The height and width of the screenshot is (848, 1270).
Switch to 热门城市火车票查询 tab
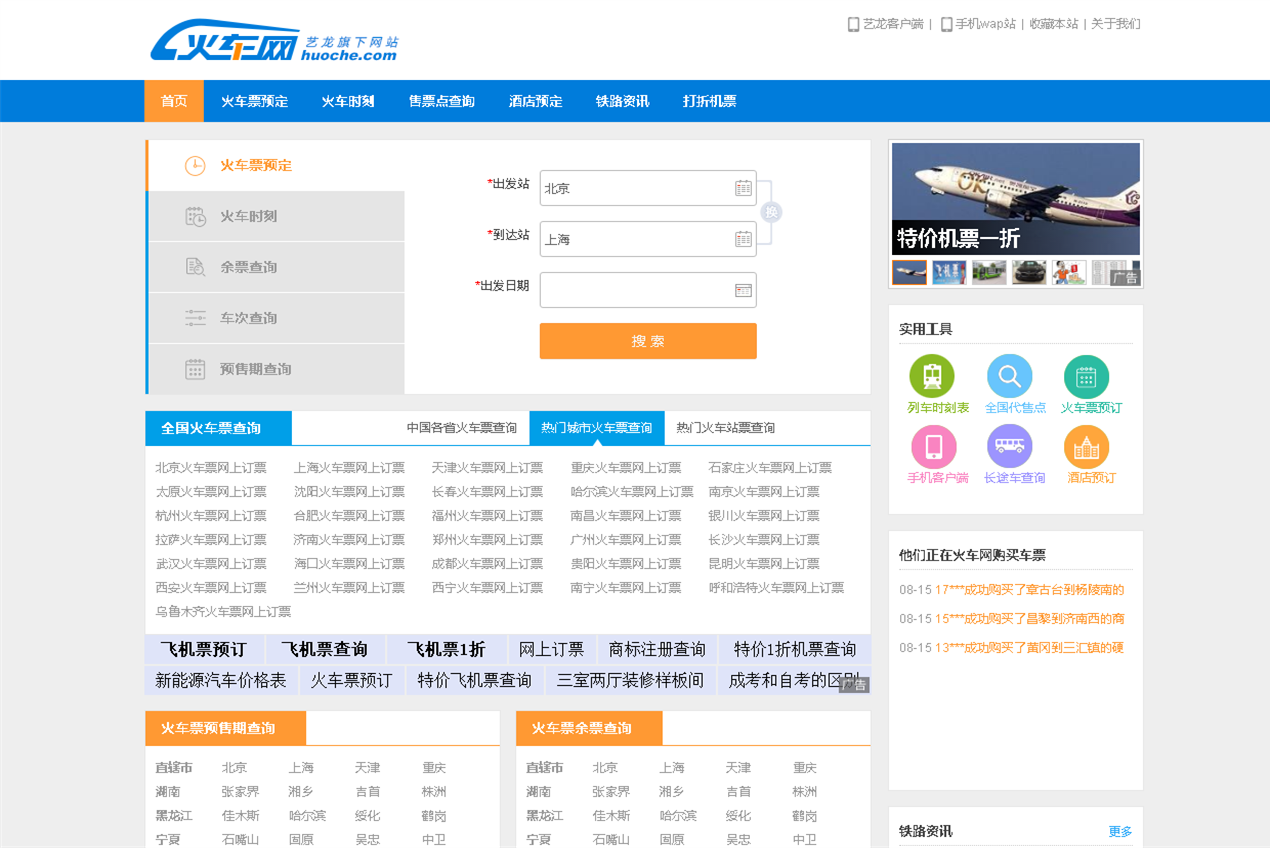pyautogui.click(x=597, y=428)
